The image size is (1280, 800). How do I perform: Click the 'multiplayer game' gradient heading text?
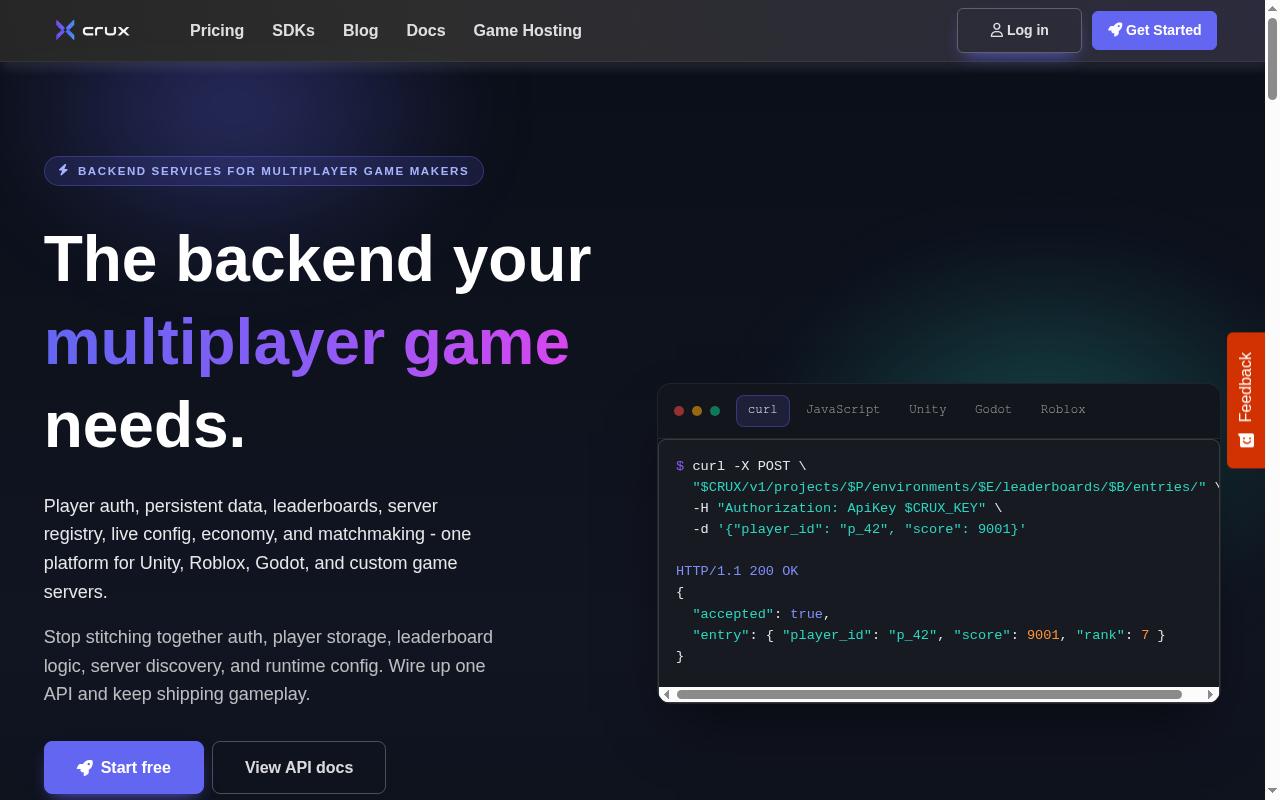coord(307,342)
